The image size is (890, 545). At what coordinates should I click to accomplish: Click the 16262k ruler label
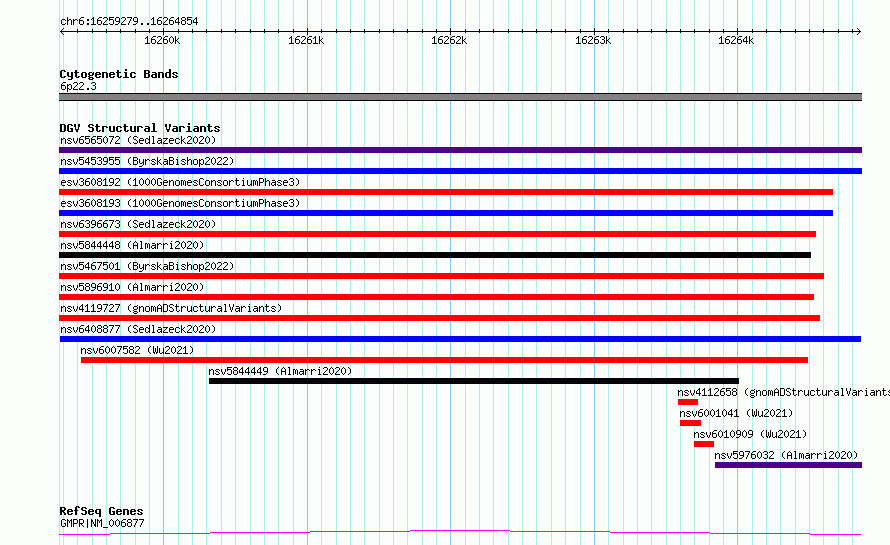pyautogui.click(x=450, y=40)
